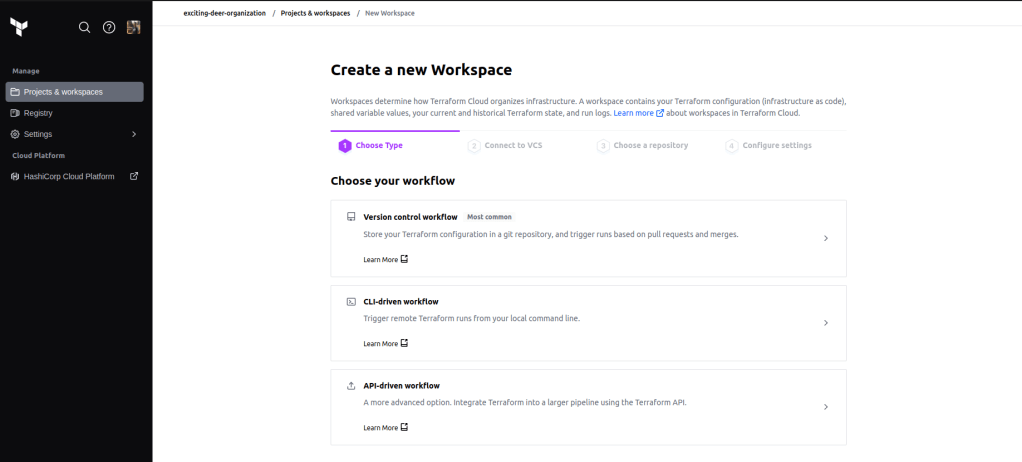Screen dimensions: 1022x462
Task: Open Version control workflow via right chevron
Action: click(x=825, y=238)
